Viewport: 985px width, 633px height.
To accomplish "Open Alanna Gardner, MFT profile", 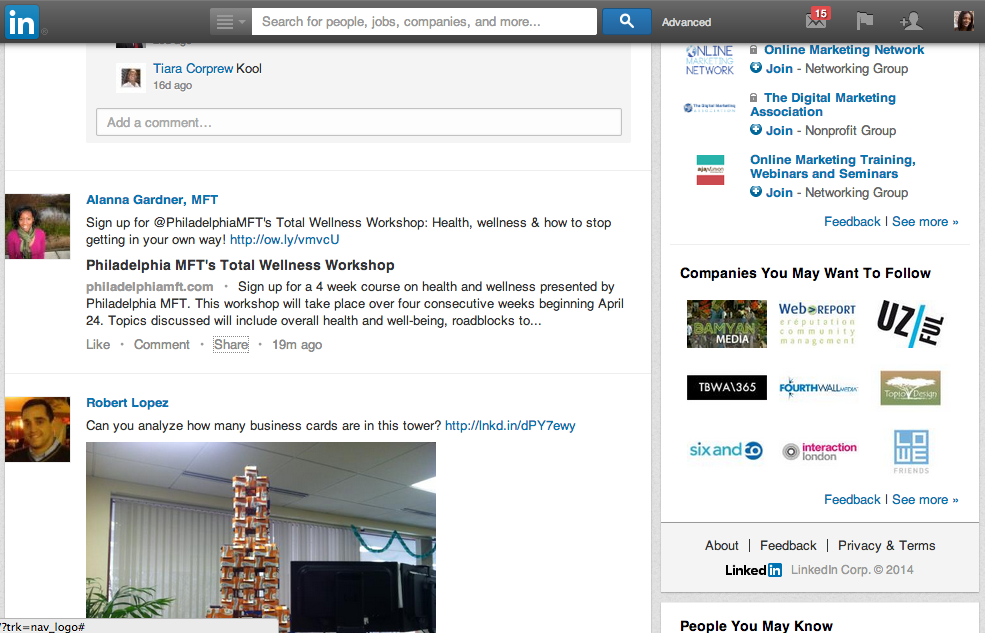I will 151,200.
